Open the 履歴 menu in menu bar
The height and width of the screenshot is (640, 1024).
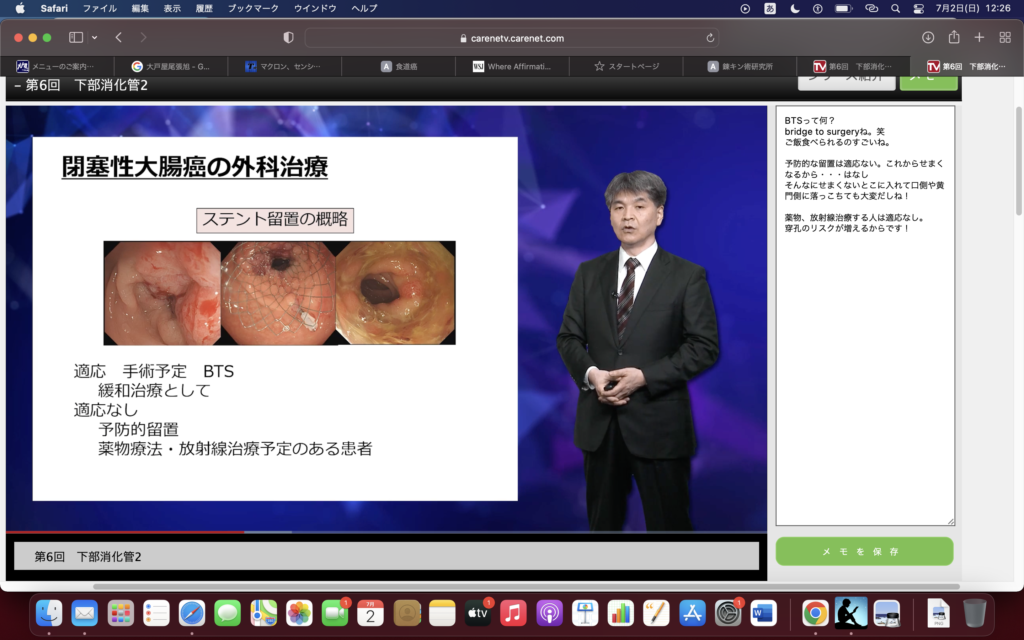(x=203, y=8)
